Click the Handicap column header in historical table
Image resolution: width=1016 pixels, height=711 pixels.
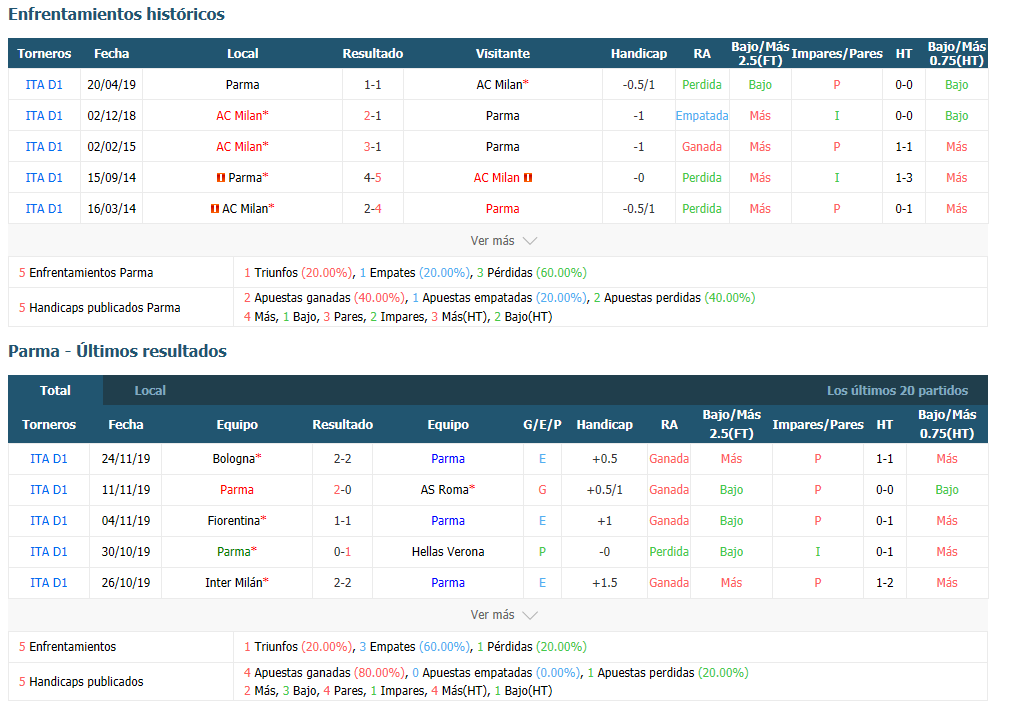pyautogui.click(x=639, y=54)
